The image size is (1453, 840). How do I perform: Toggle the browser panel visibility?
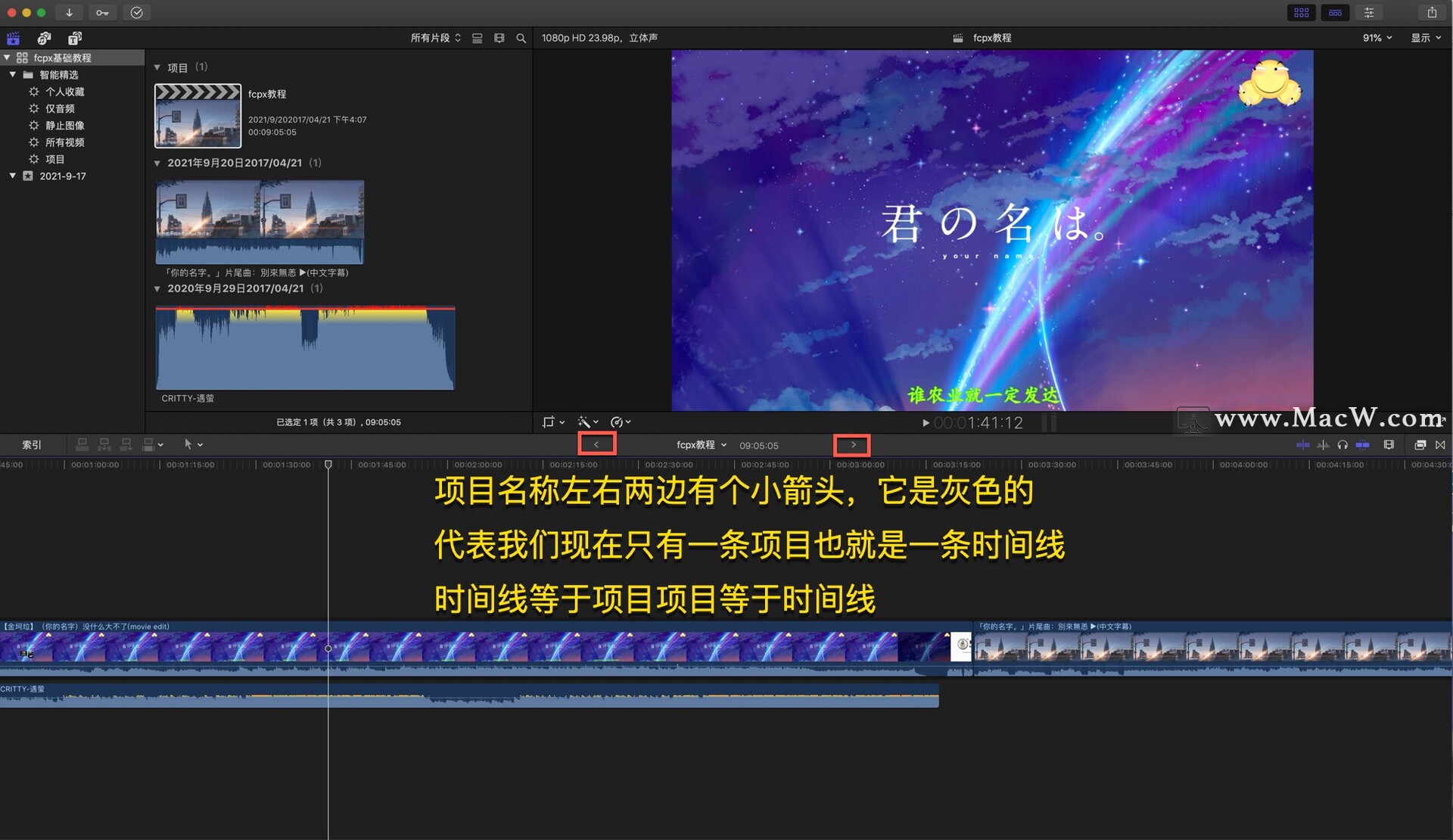click(1301, 12)
